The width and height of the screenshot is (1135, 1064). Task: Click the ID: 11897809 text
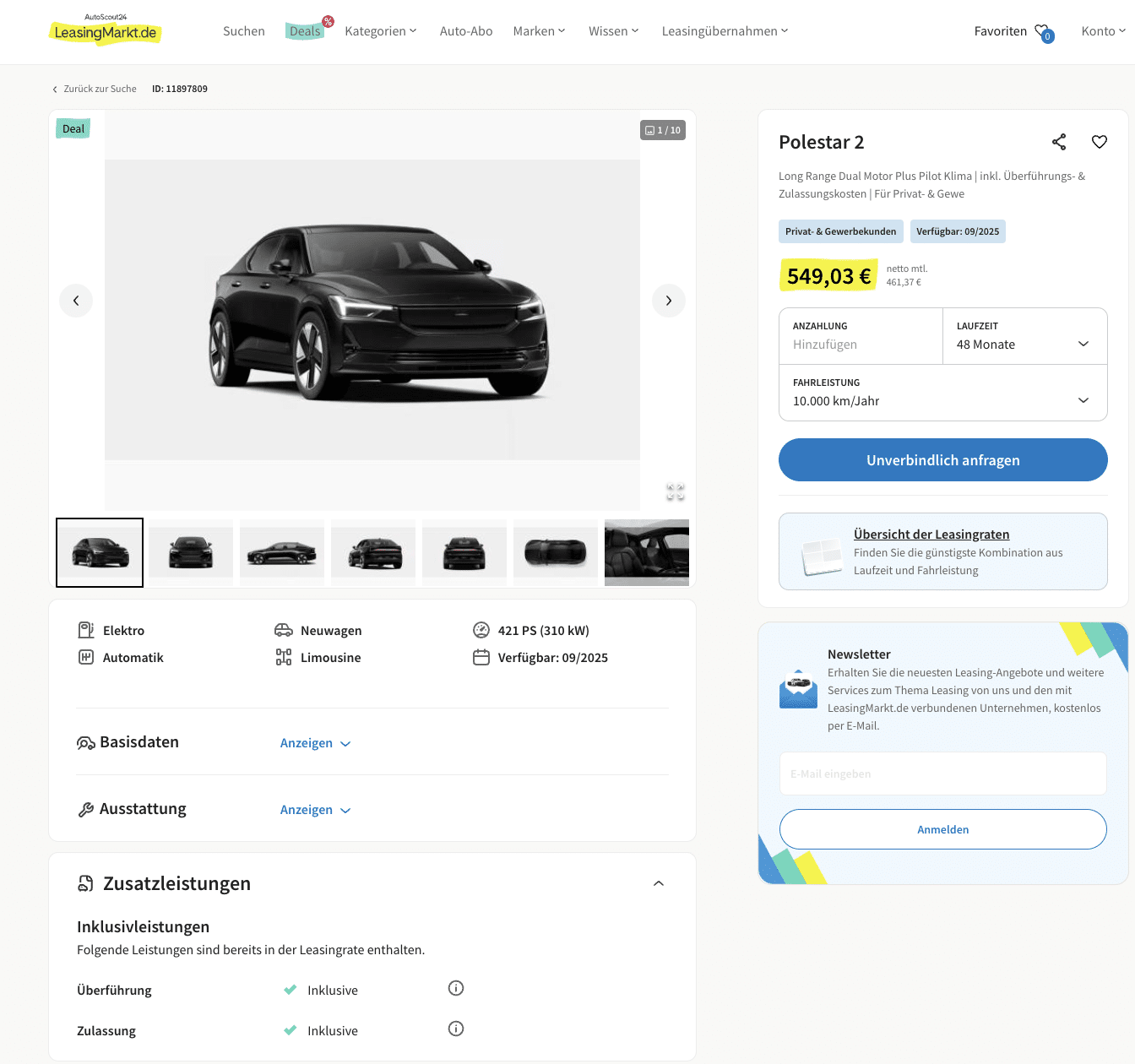[x=180, y=89]
